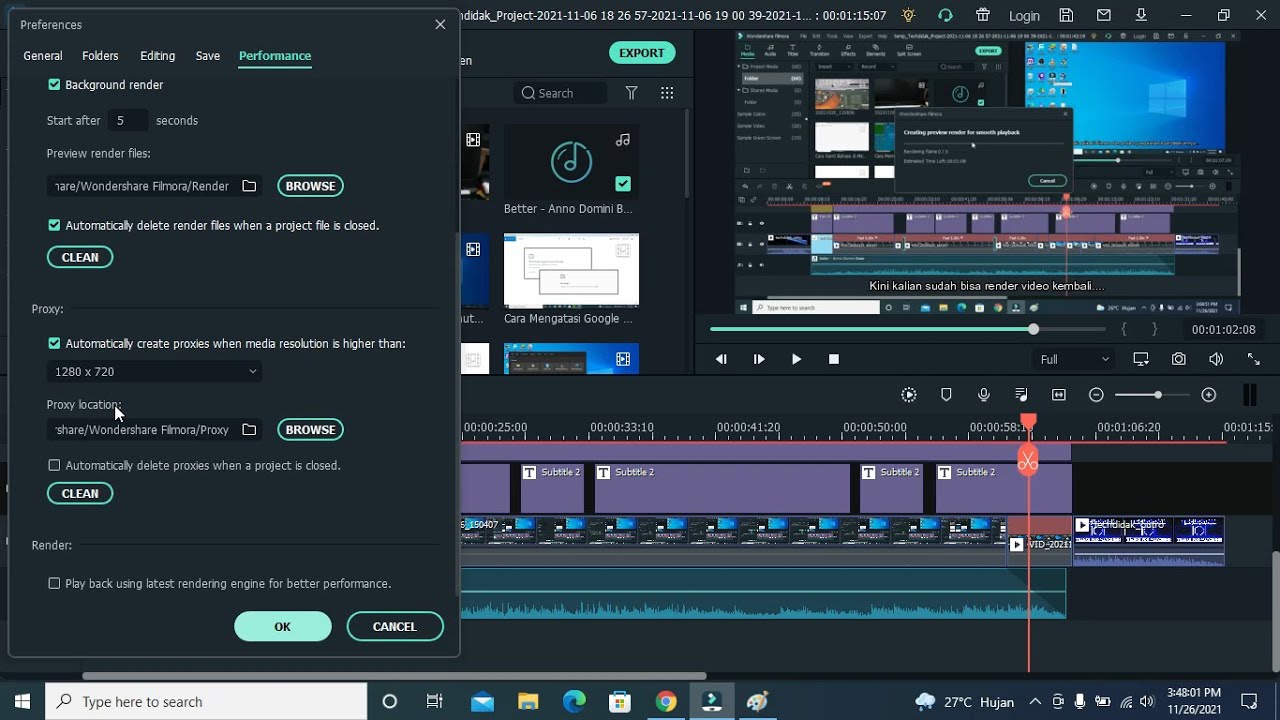Image resolution: width=1280 pixels, height=720 pixels.
Task: Click the Start after seconds field
Action: pos(127,120)
